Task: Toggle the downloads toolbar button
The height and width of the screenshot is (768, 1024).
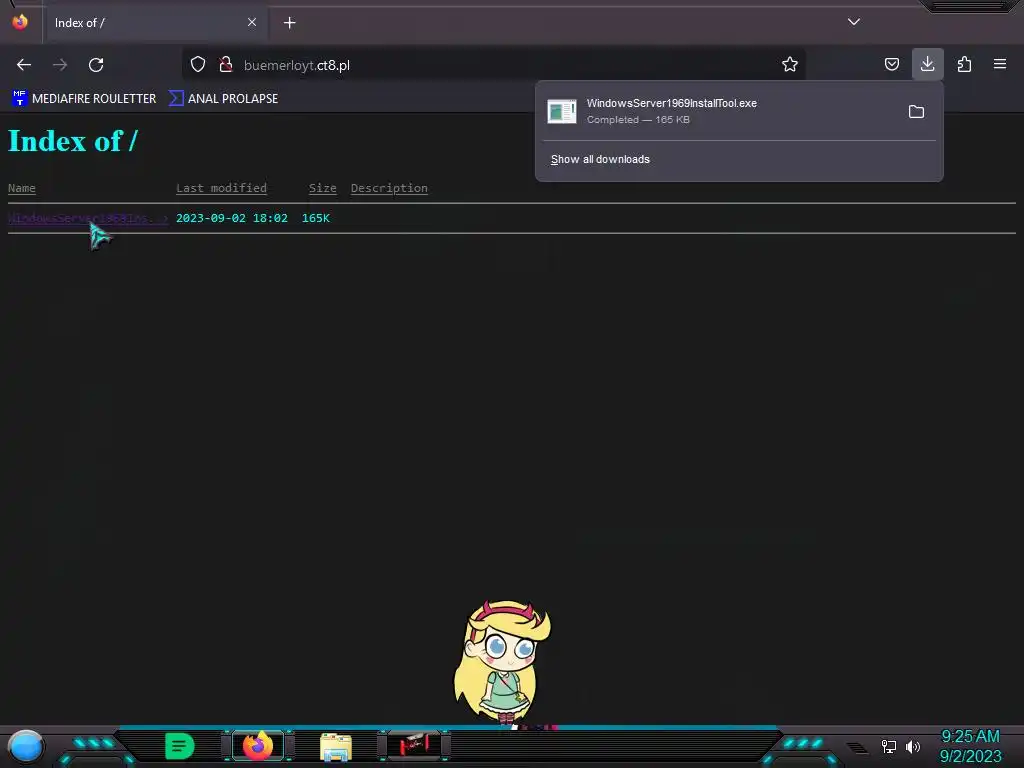Action: click(x=927, y=64)
